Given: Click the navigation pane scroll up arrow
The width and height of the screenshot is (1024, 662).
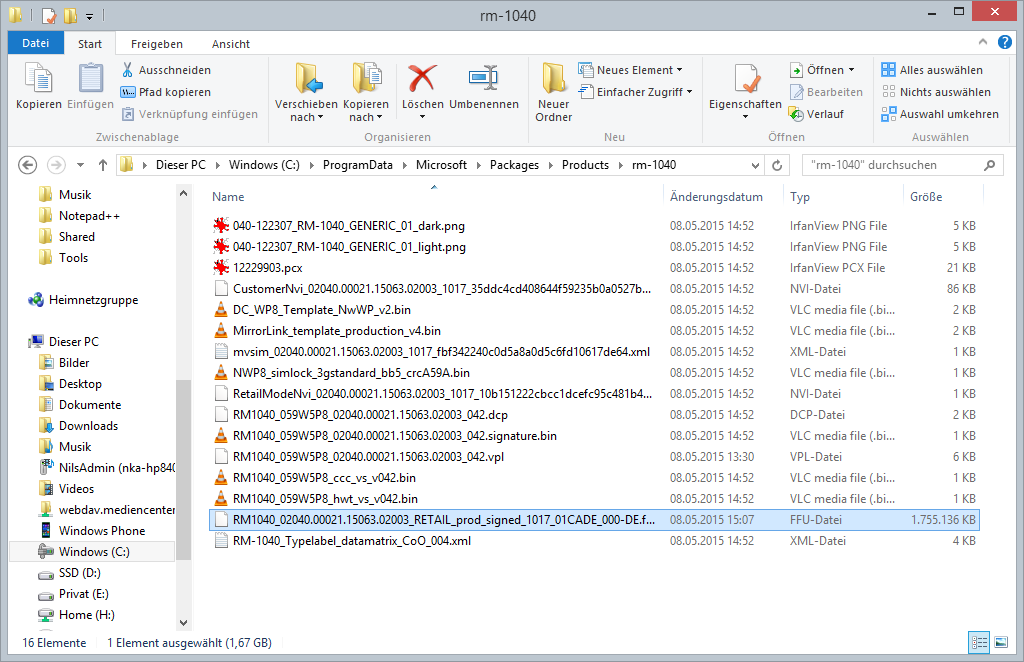Looking at the screenshot, I should pyautogui.click(x=184, y=193).
